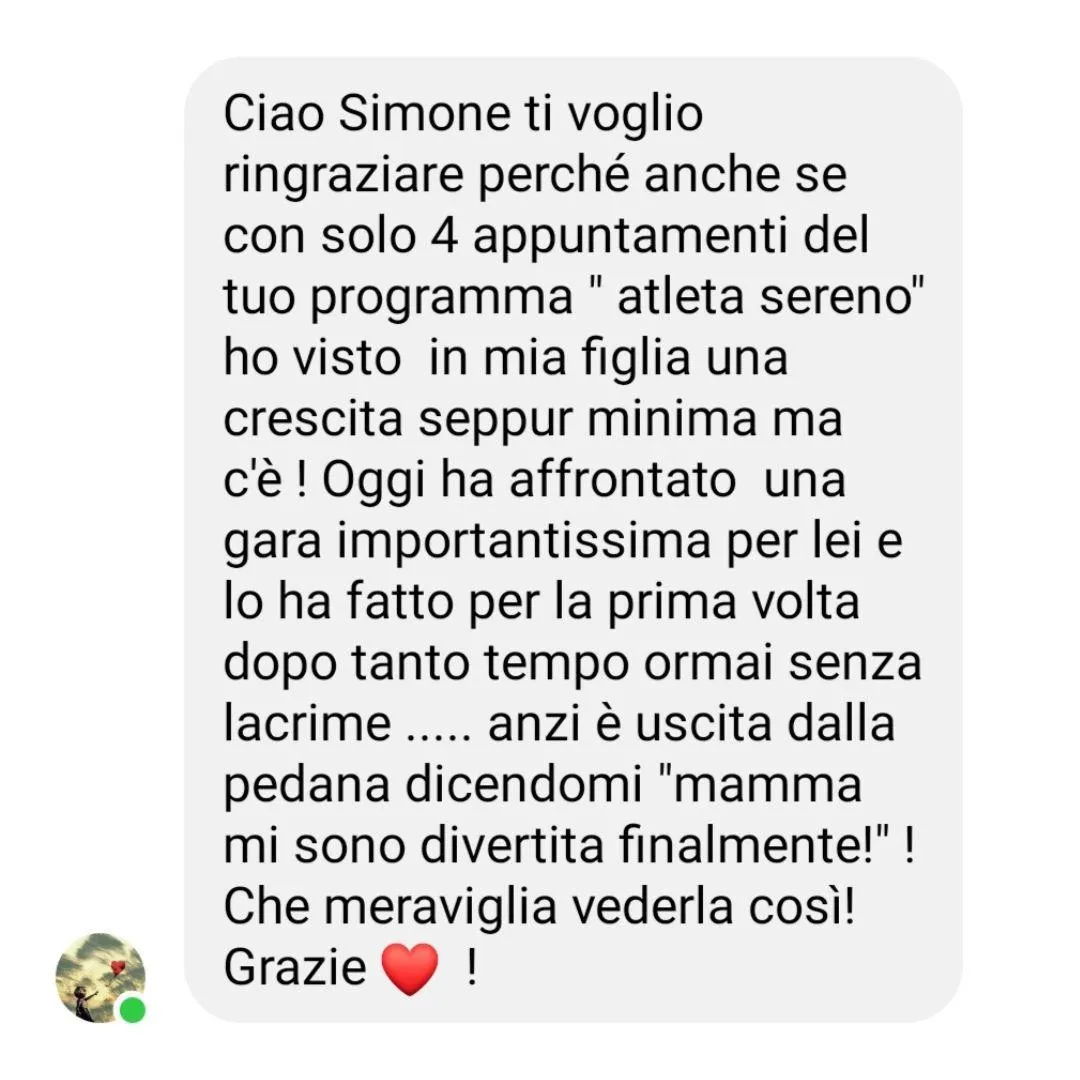Click the green online status dot

pos(132,1010)
